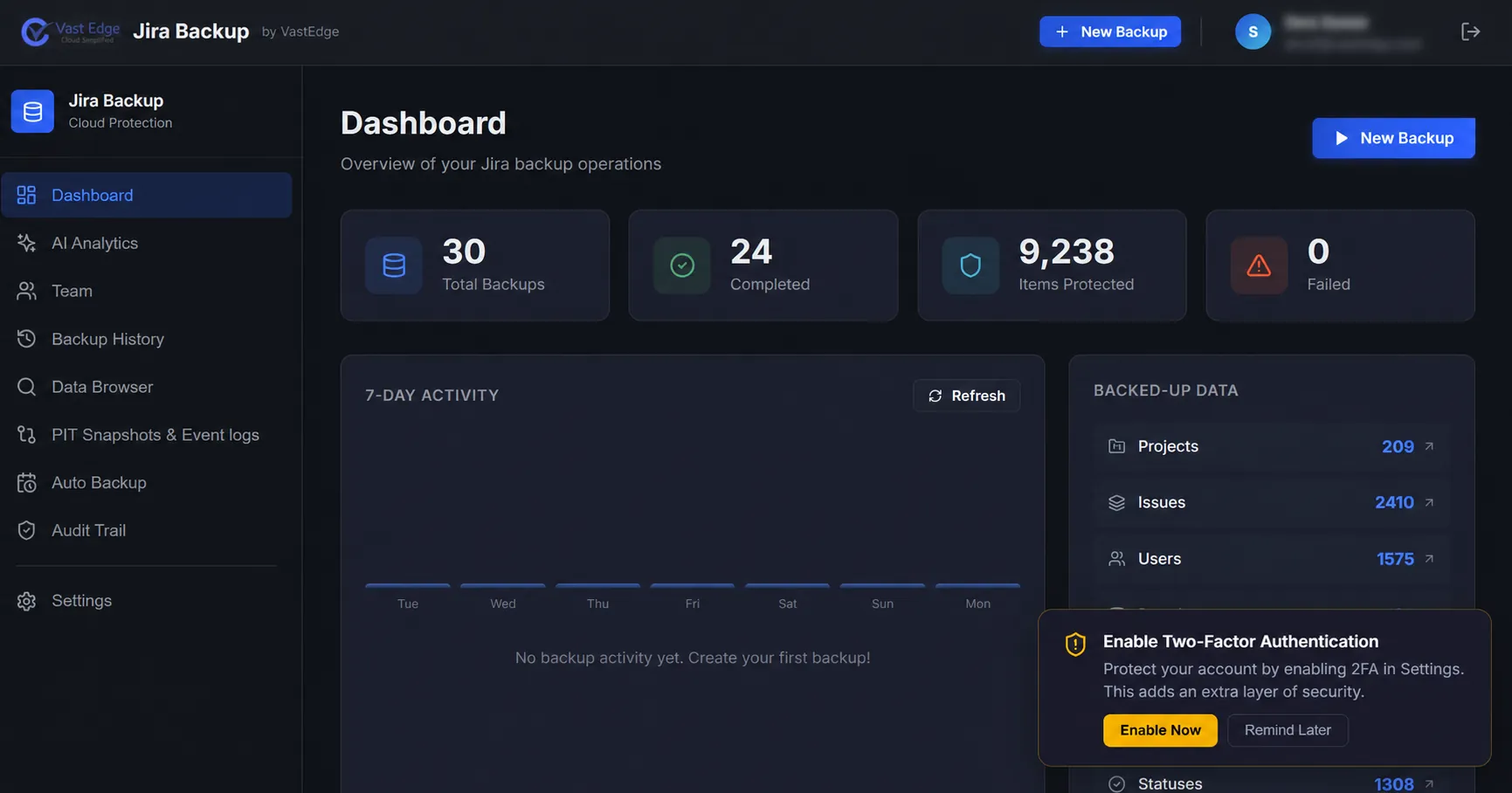This screenshot has width=1512, height=793.
Task: Click the Failed warning triangle icon
Action: 1259,265
